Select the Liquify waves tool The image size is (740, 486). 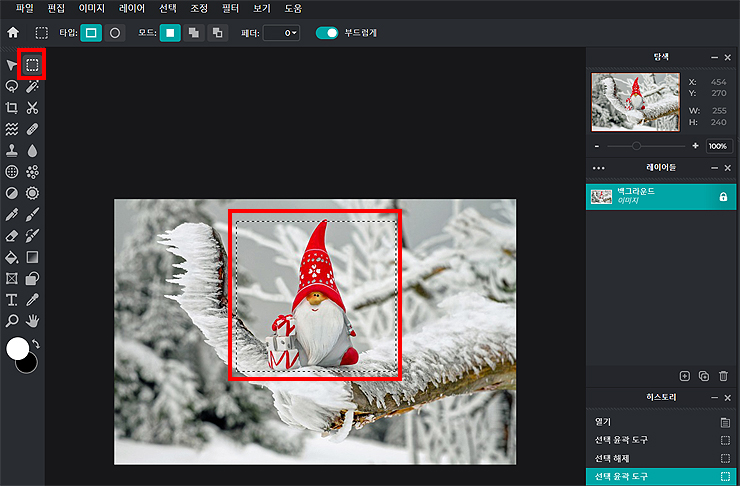[x=11, y=129]
